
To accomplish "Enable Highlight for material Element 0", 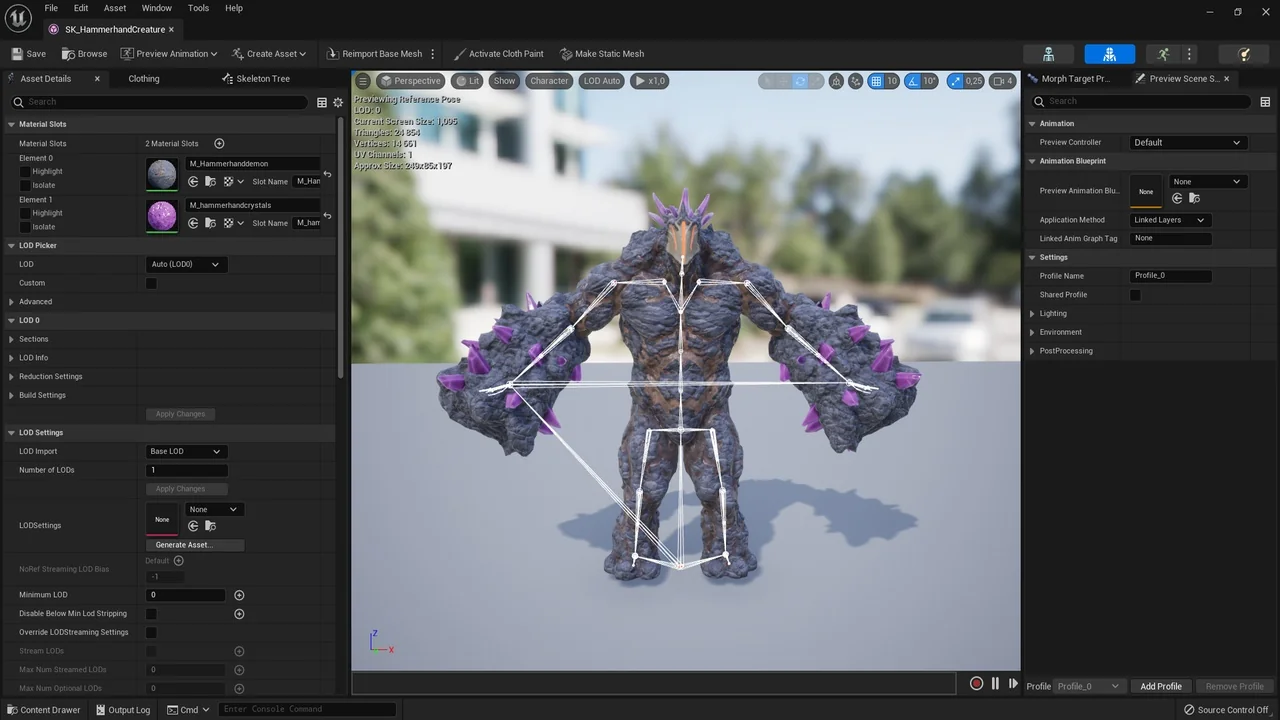I will click(26, 171).
